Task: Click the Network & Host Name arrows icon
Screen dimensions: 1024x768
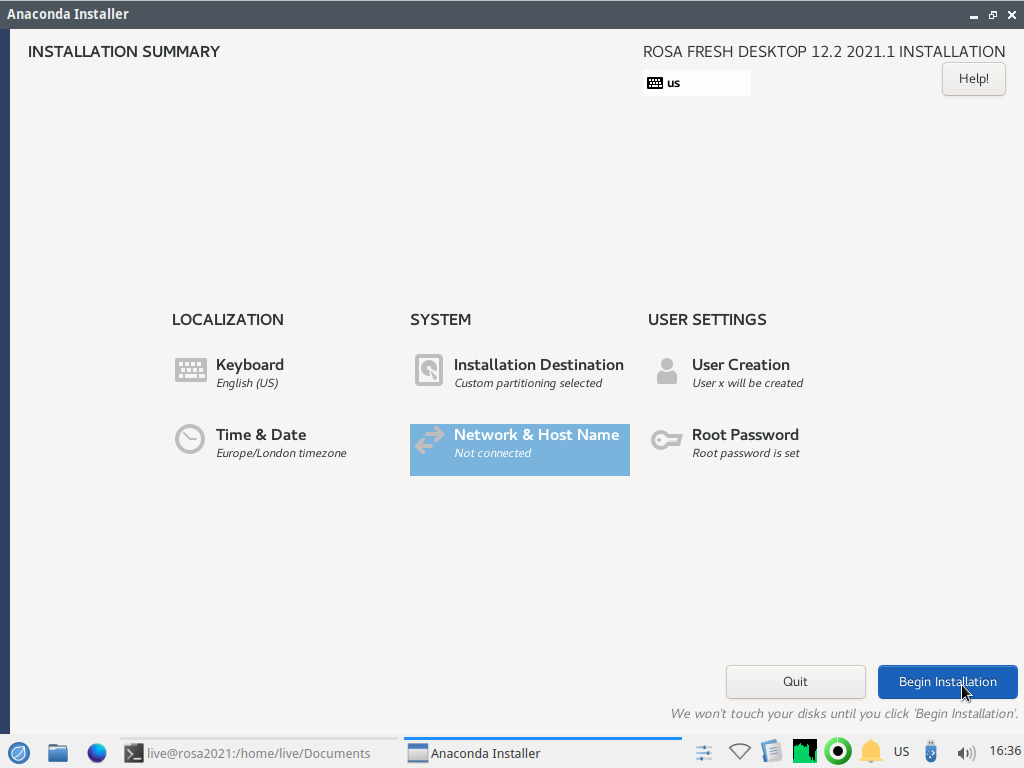Action: point(429,440)
